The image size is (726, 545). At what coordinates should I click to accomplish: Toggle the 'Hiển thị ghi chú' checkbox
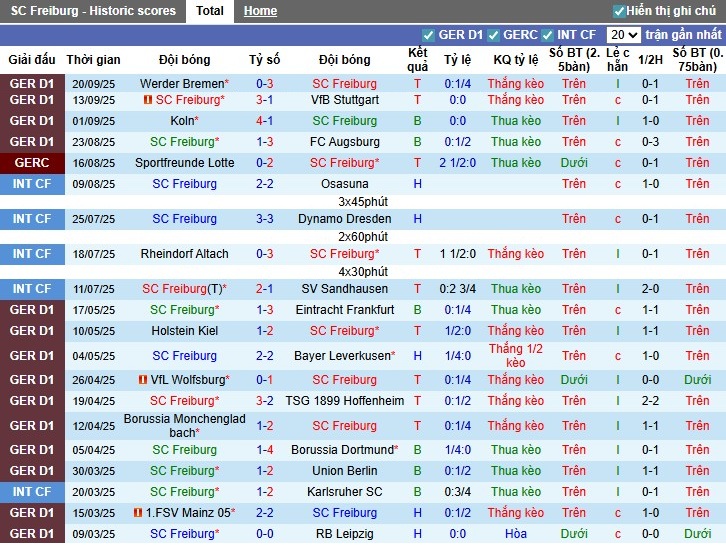tap(619, 11)
